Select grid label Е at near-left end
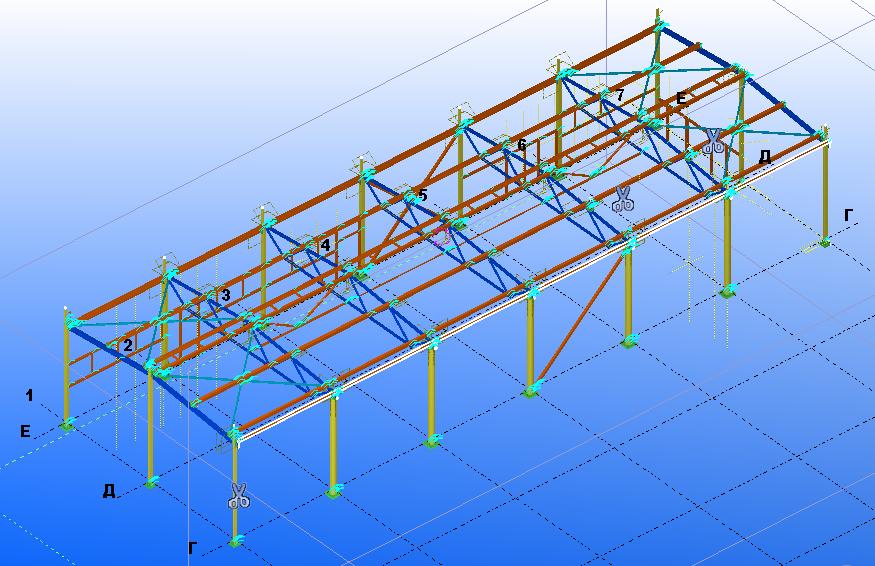The width and height of the screenshot is (875, 566). 24,431
